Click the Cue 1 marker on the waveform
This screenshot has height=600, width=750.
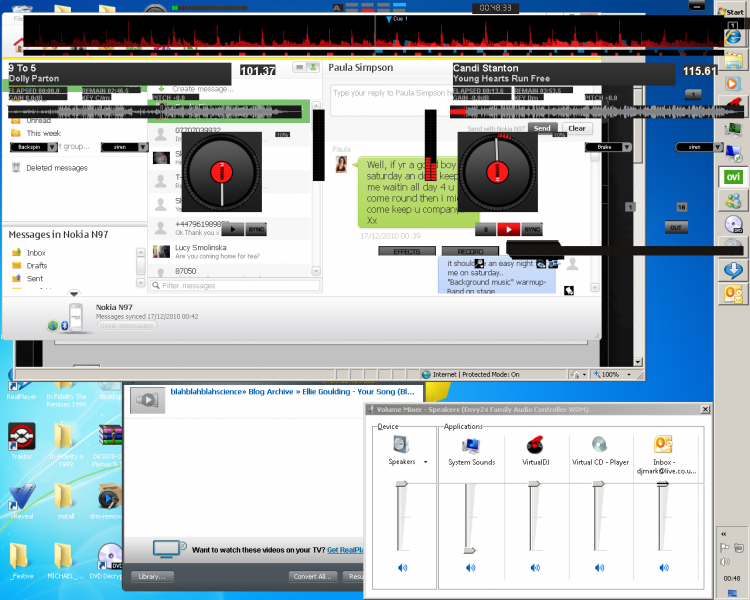pos(389,19)
